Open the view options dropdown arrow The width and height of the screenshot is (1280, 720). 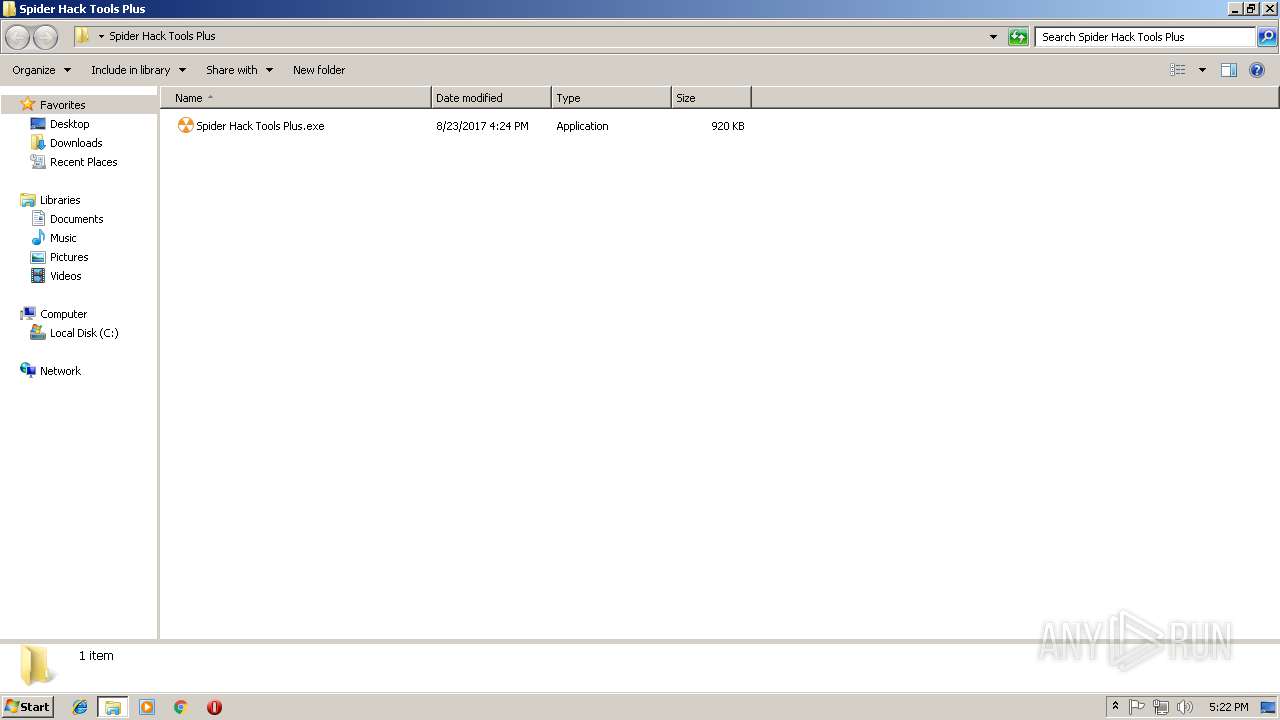[1202, 70]
